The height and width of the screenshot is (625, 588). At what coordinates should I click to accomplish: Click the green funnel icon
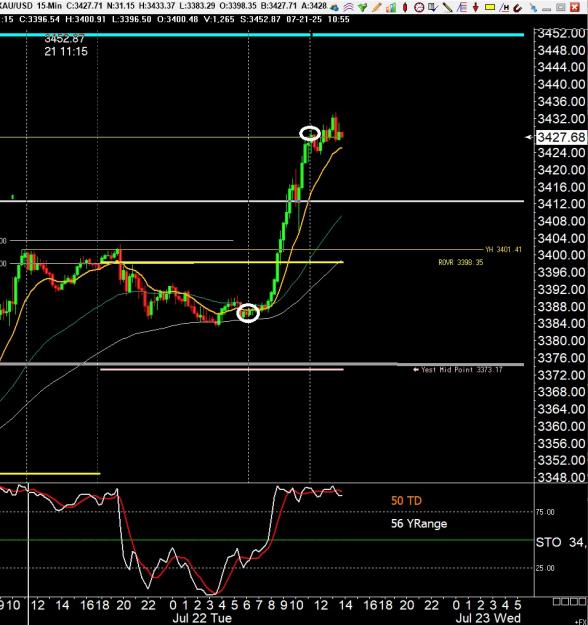click(x=362, y=7)
